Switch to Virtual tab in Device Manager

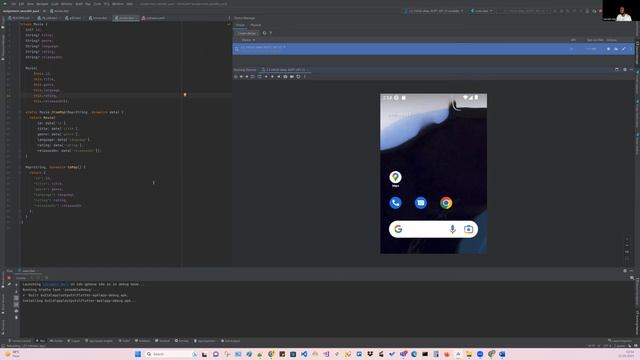pyautogui.click(x=240, y=25)
